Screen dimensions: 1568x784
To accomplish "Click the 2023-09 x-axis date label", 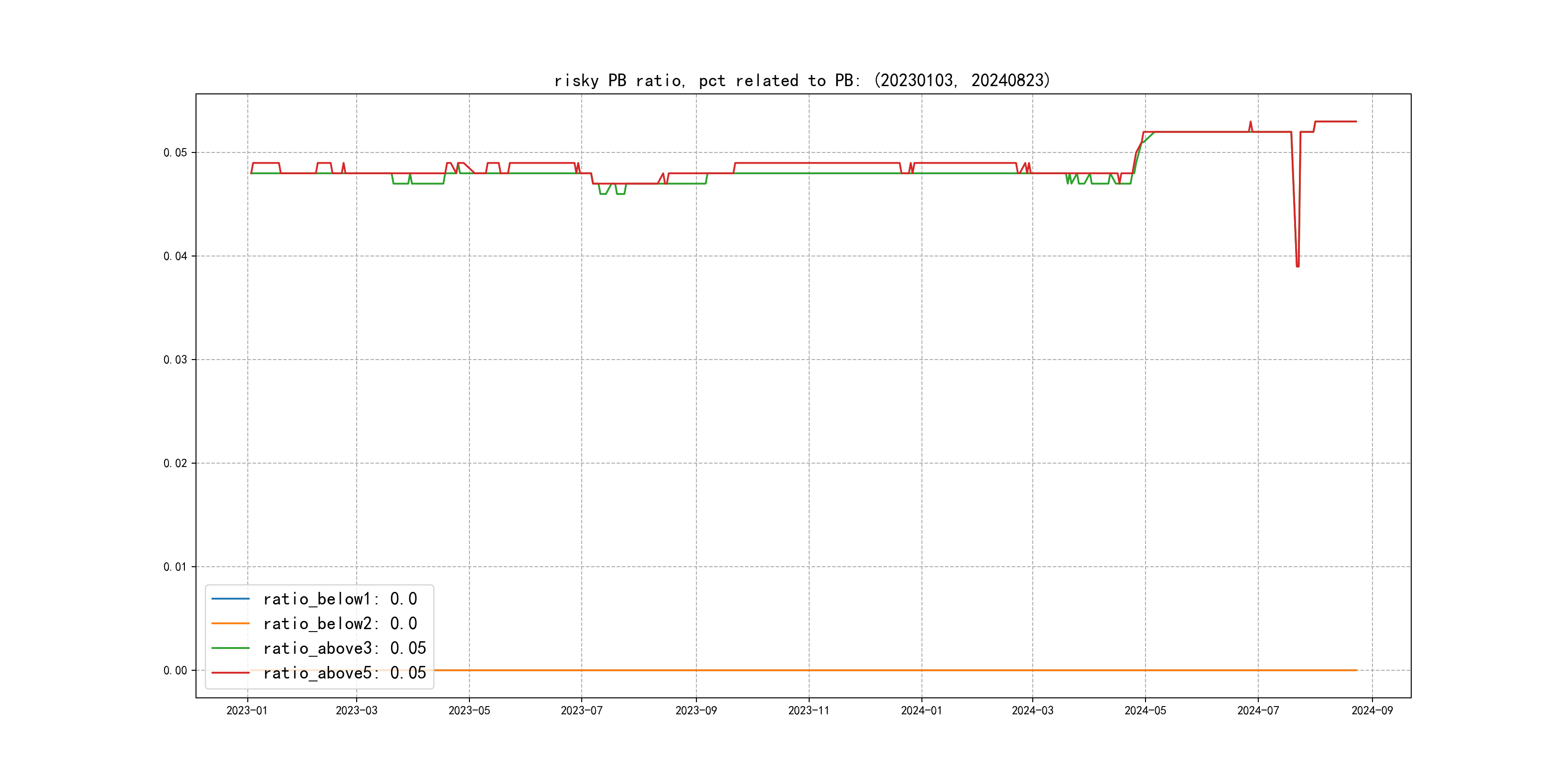I will tap(696, 710).
